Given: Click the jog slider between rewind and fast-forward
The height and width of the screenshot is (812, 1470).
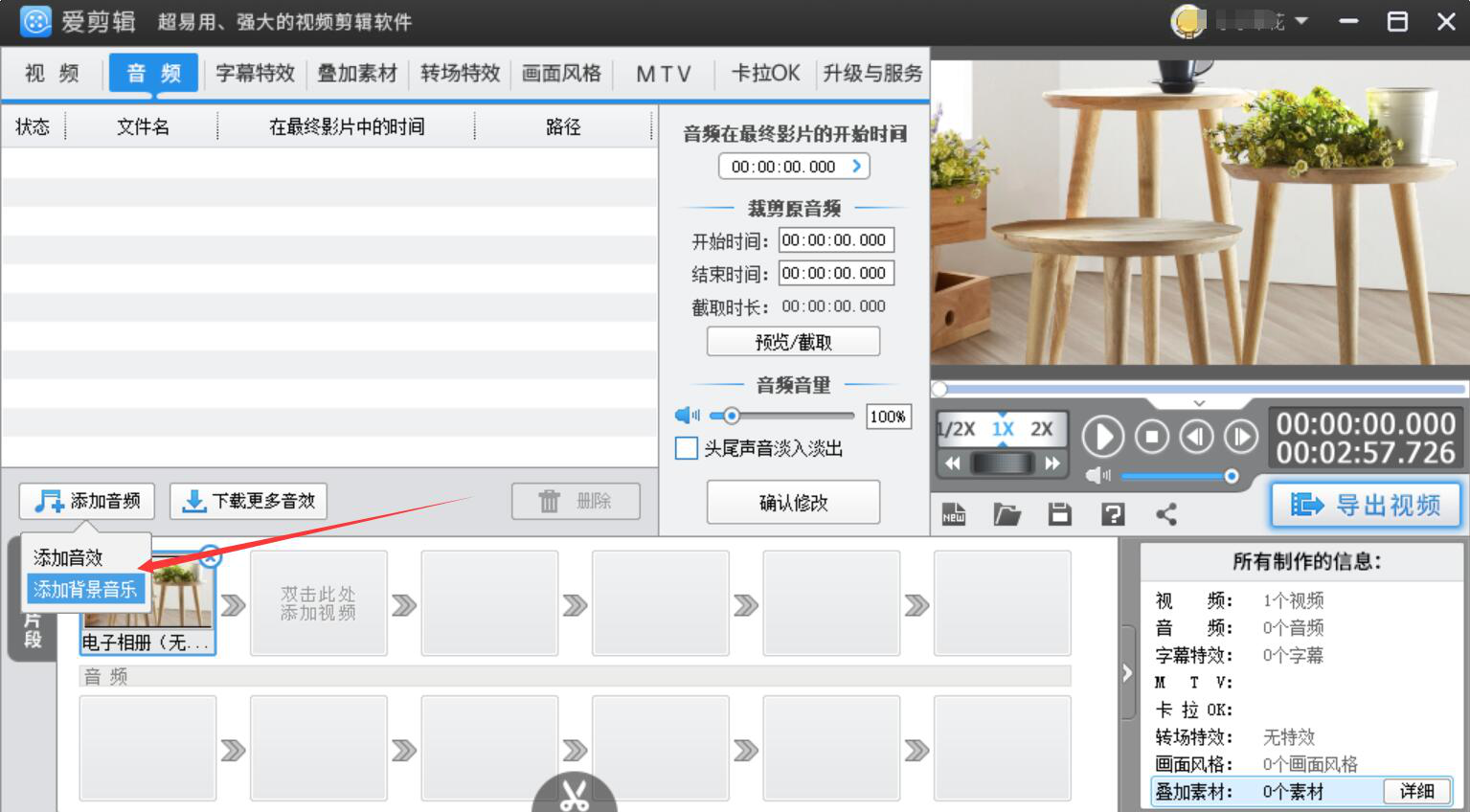Looking at the screenshot, I should pyautogui.click(x=1003, y=463).
